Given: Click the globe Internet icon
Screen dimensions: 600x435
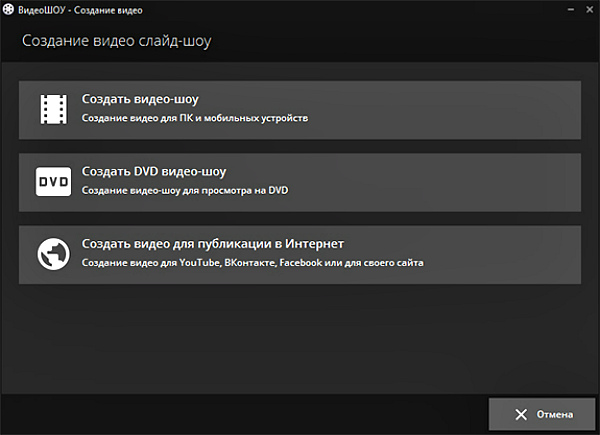Looking at the screenshot, I should tap(52, 254).
